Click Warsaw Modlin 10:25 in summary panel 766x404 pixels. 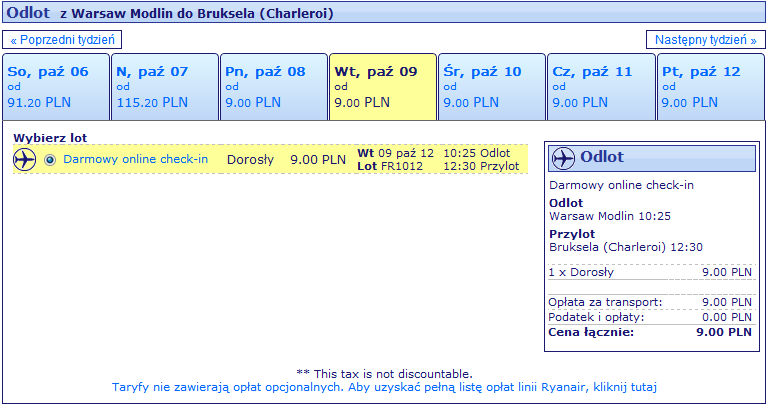[610, 216]
